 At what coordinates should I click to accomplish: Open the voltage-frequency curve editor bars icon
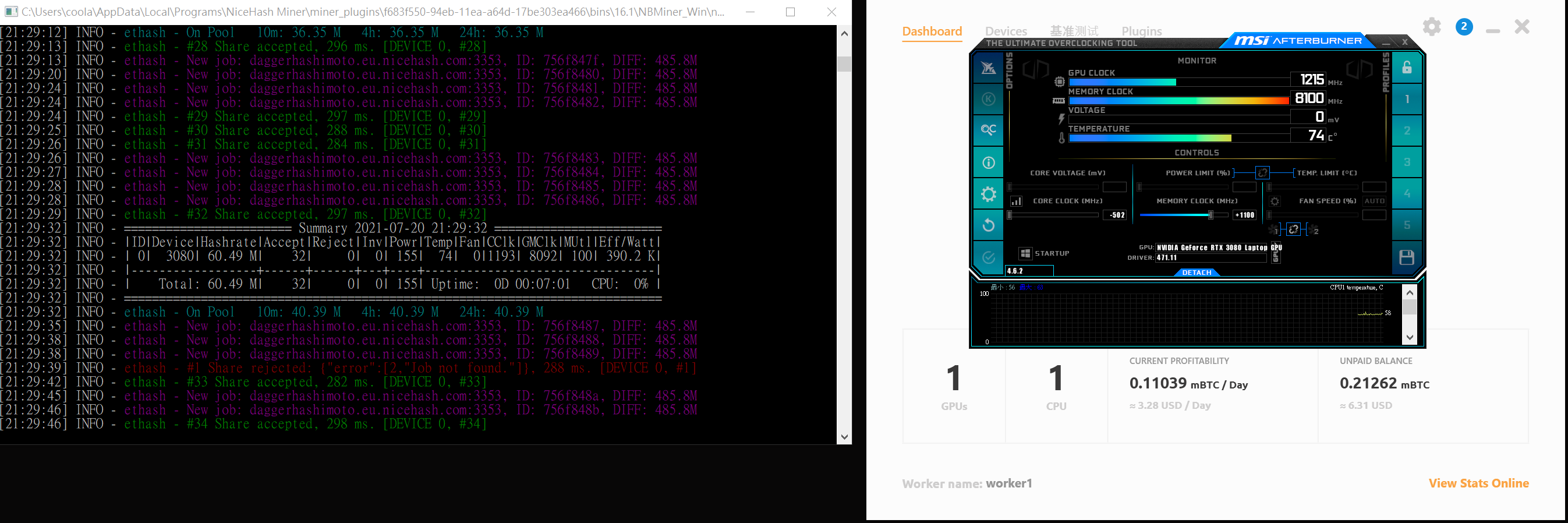coord(1016,201)
